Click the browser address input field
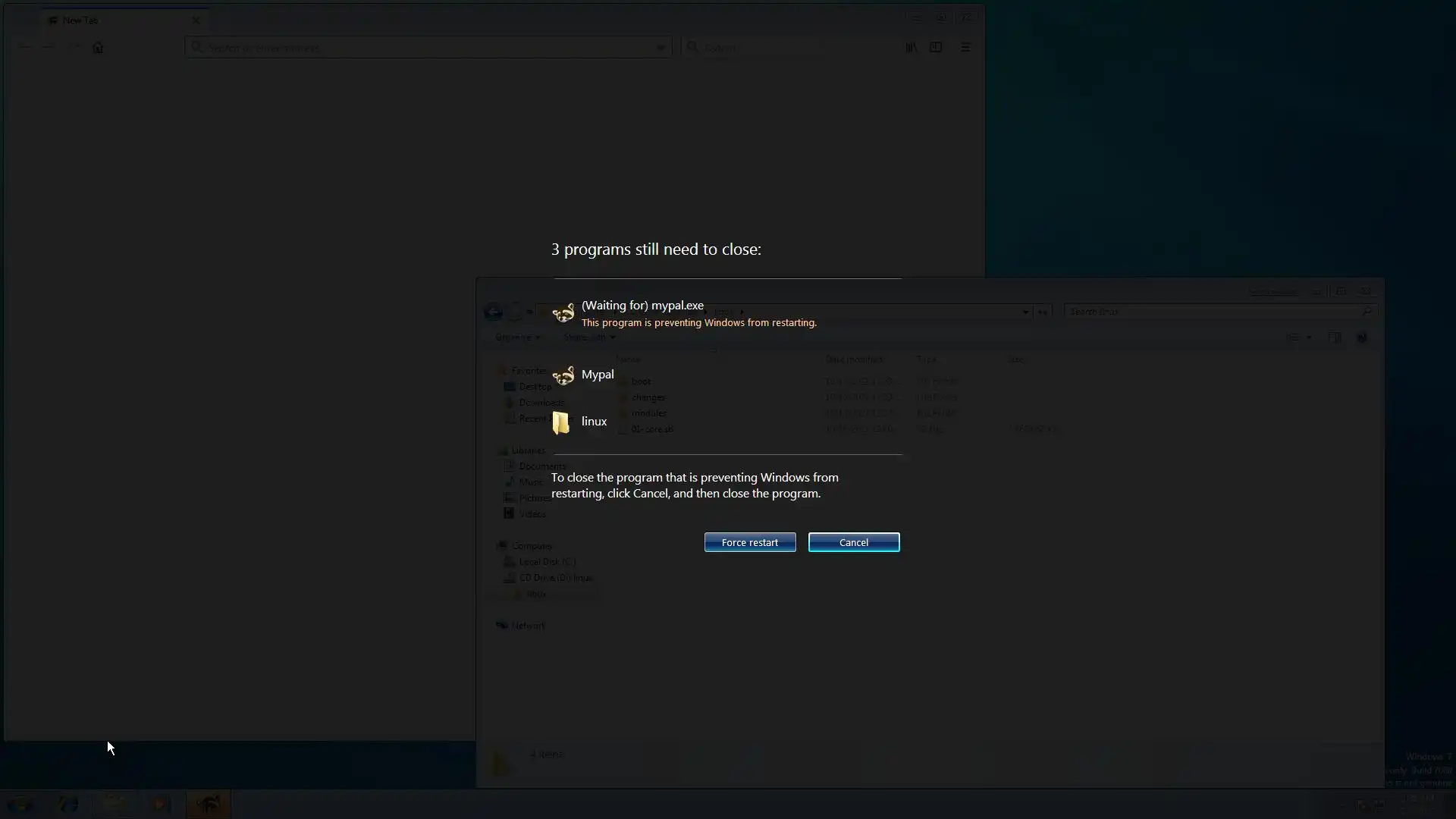This screenshot has width=1456, height=819. tap(425, 48)
